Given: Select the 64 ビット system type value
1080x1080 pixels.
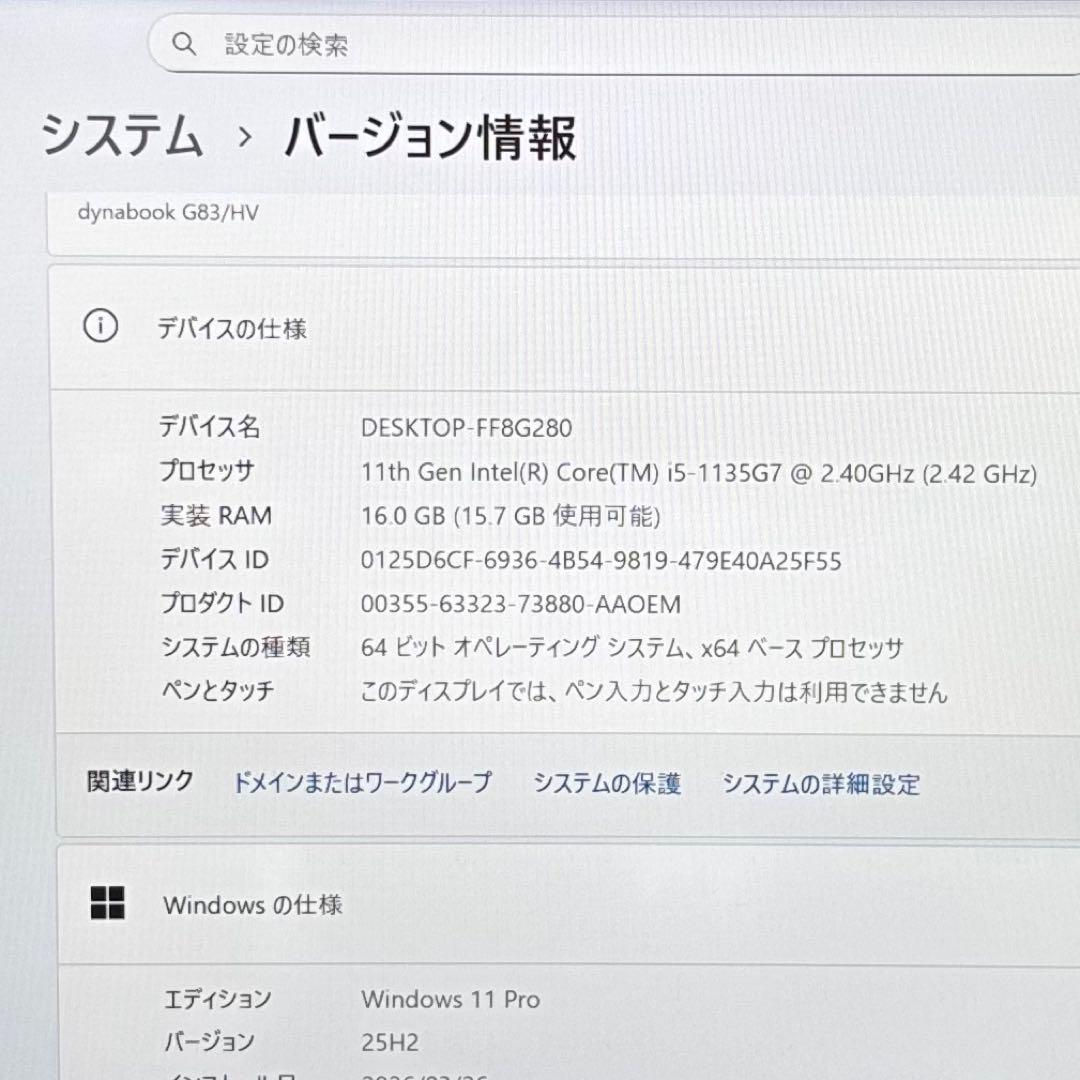Looking at the screenshot, I should click(x=632, y=647).
